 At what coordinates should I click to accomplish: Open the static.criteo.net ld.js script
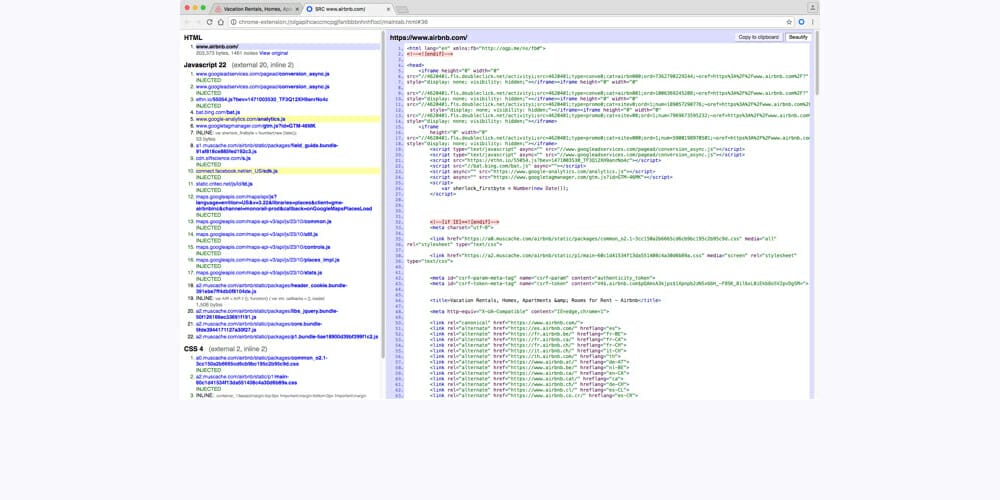(224, 184)
